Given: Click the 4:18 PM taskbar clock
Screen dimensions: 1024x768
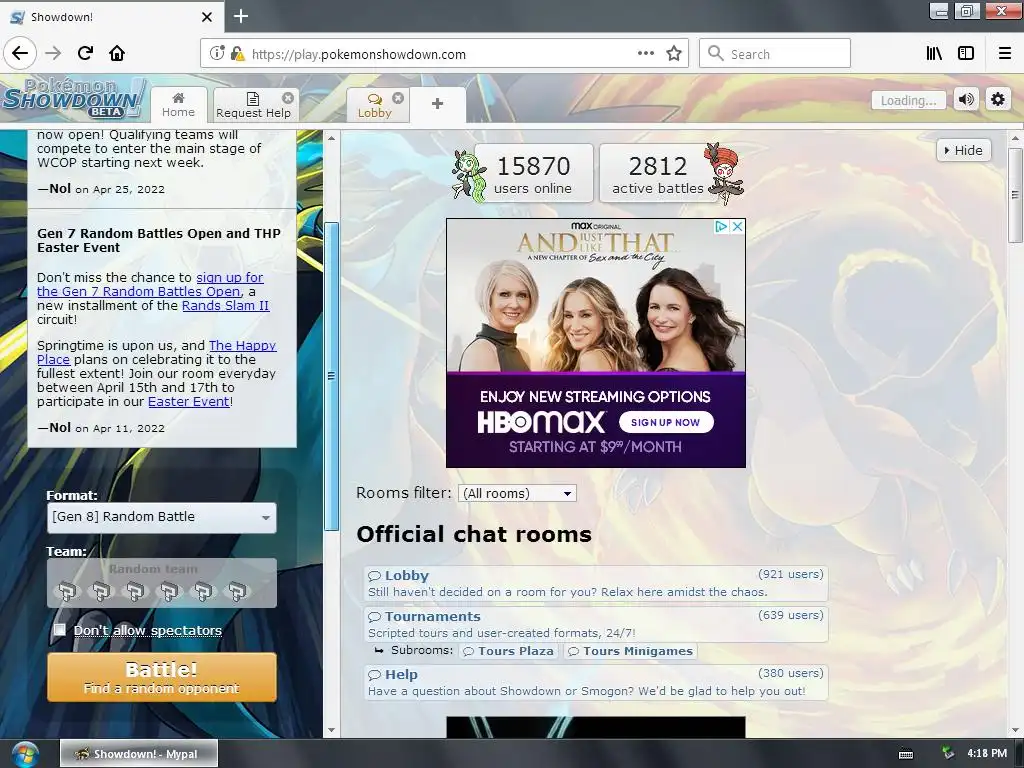Looking at the screenshot, I should (986, 753).
